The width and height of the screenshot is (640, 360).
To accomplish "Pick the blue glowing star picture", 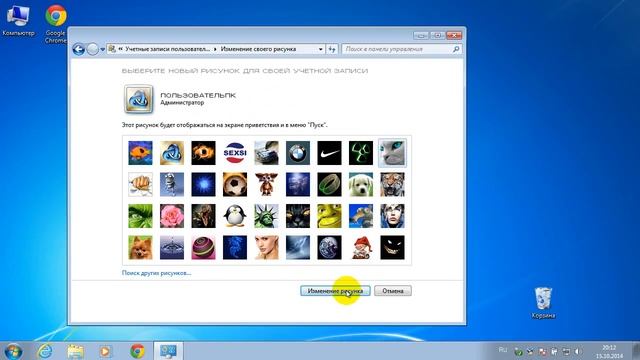I will (203, 184).
